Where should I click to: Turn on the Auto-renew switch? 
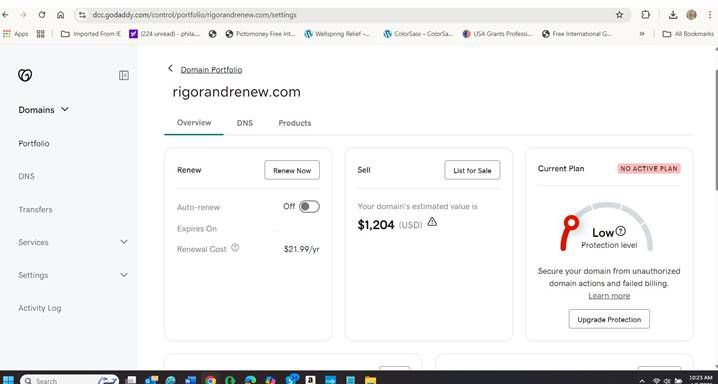(x=309, y=207)
